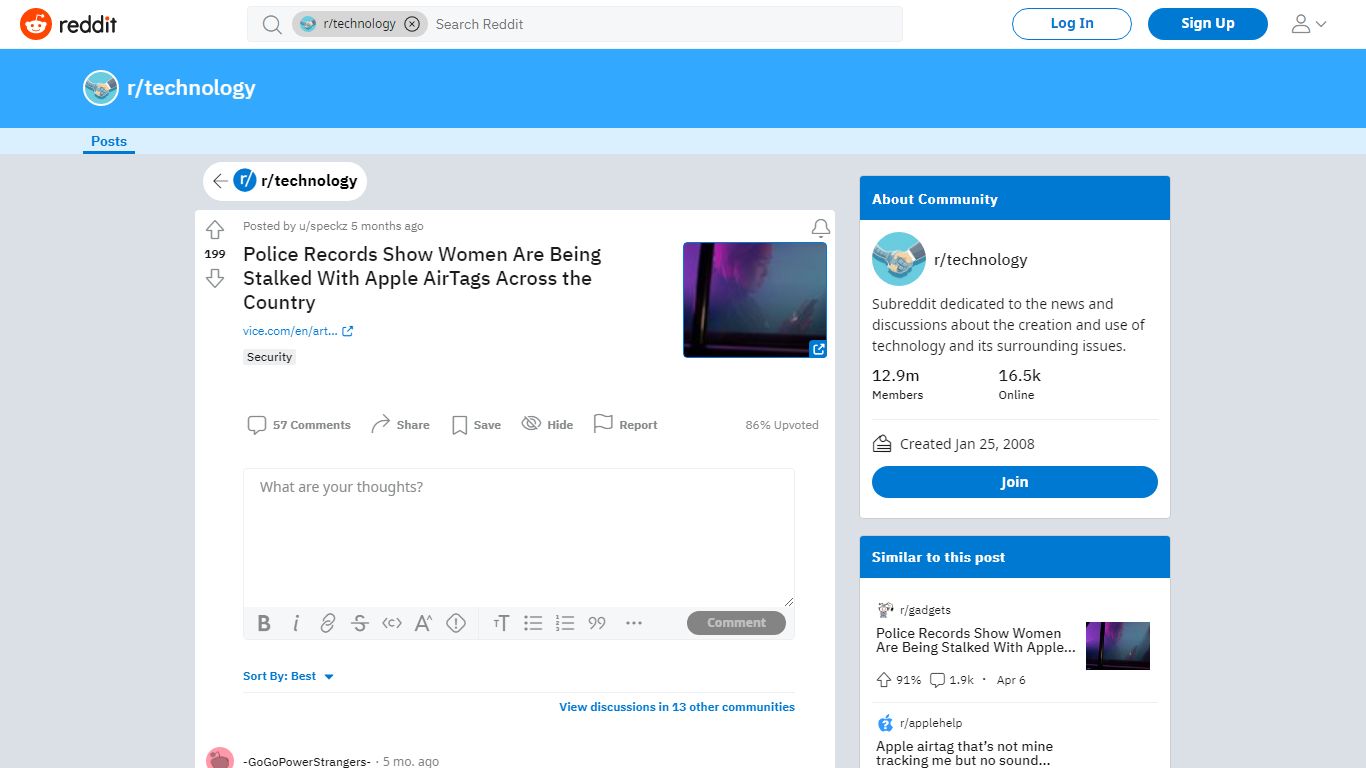Toggle strikethrough formatting in comment editor
This screenshot has width=1366, height=768.
[360, 623]
